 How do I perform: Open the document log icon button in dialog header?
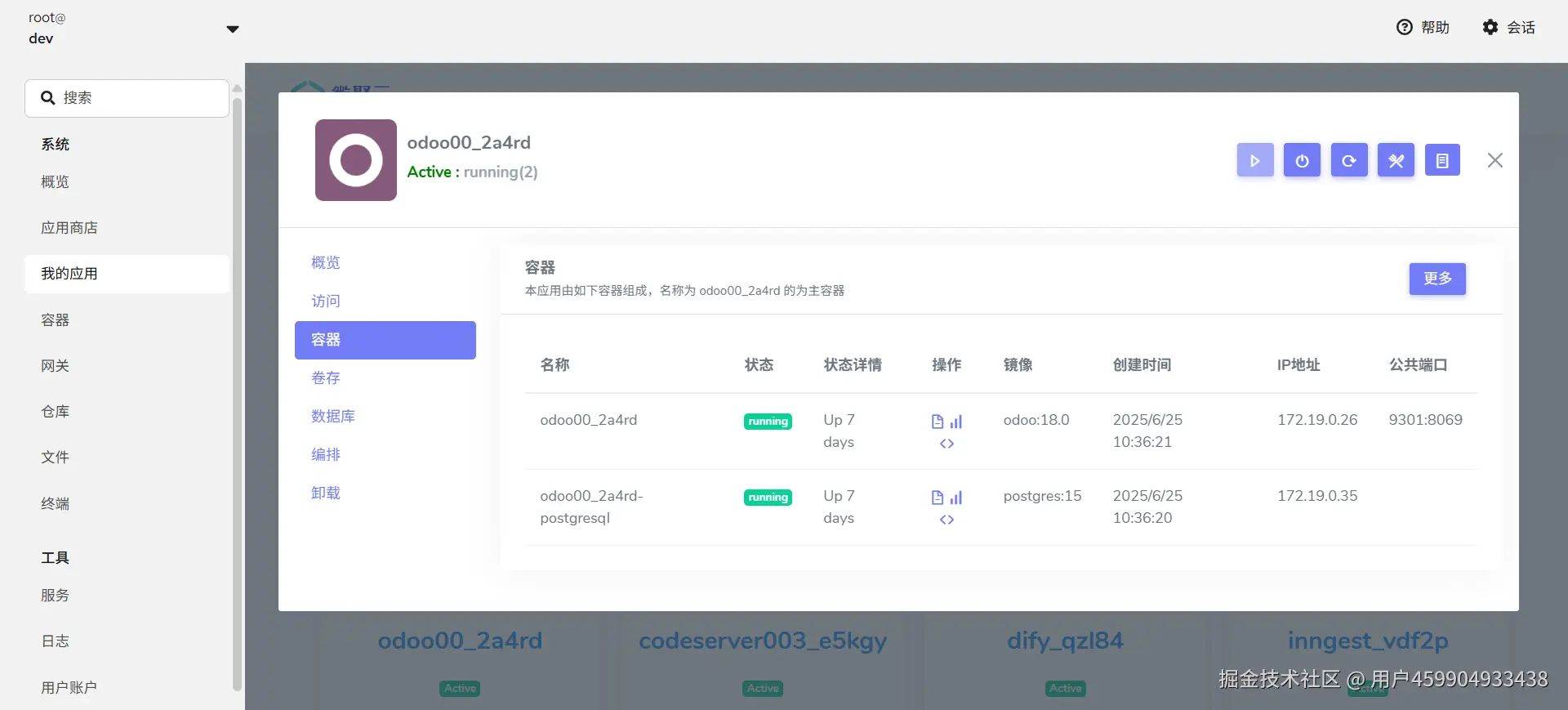tap(1442, 161)
